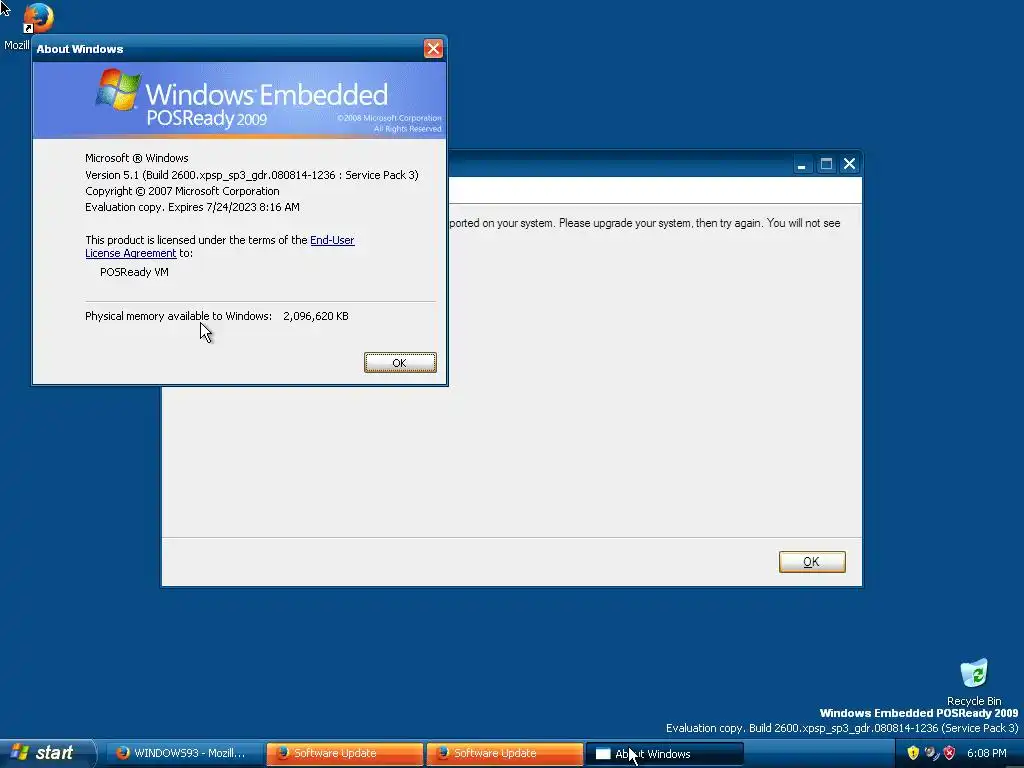1024x768 pixels.
Task: Click the 'POSReady VM' licensee name
Action: [x=134, y=272]
